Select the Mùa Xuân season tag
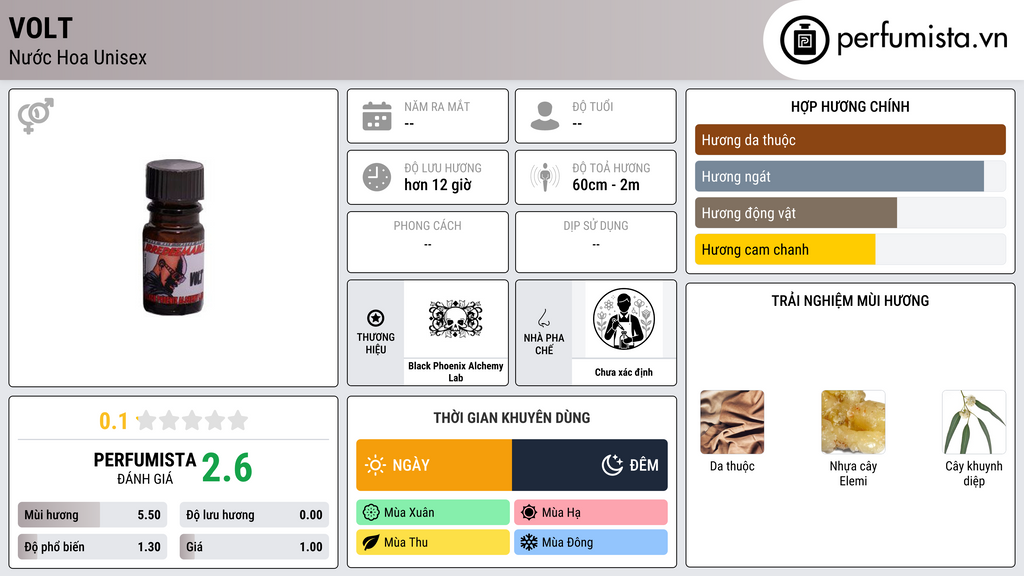 (x=433, y=513)
